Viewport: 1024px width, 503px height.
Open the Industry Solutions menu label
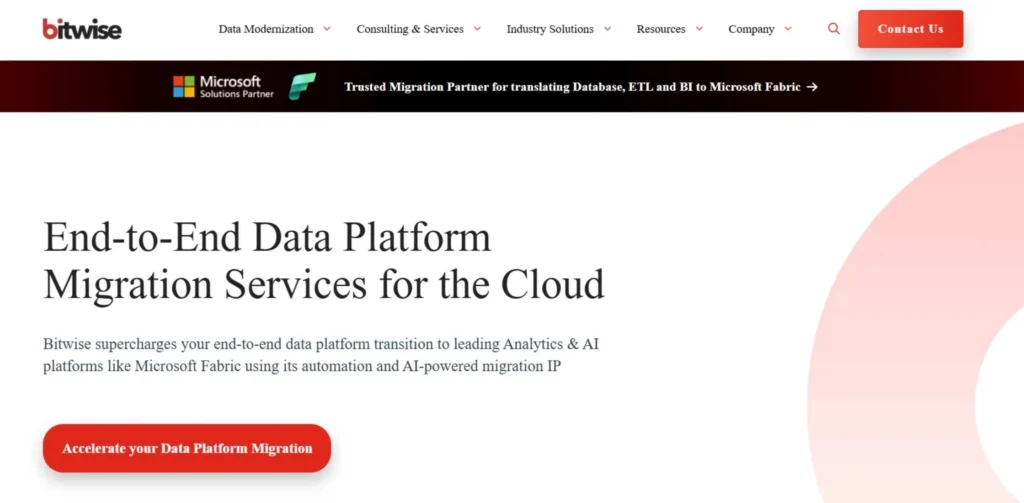pos(550,29)
